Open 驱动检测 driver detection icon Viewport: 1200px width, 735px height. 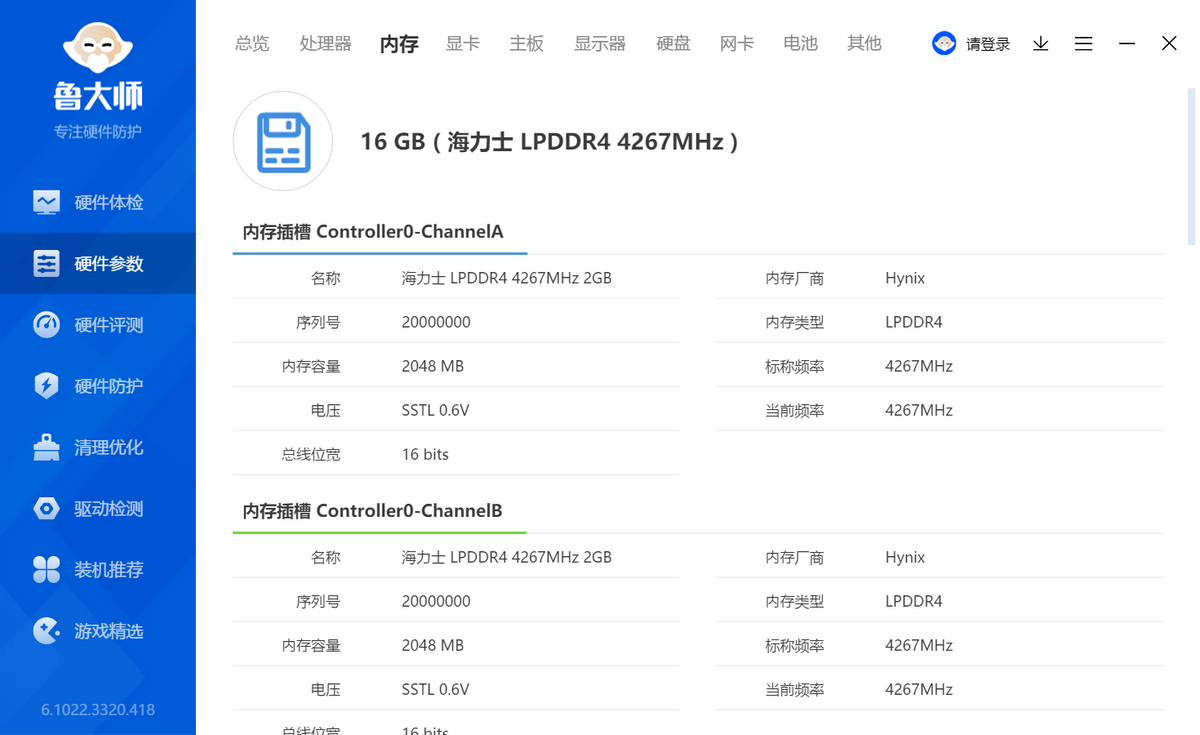click(x=46, y=509)
